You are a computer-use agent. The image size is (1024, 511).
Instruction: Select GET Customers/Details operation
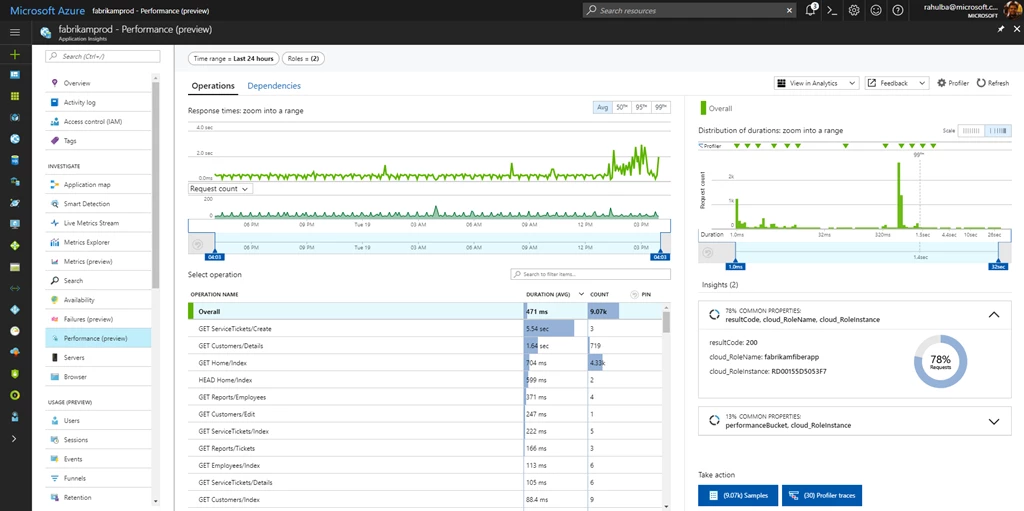click(x=424, y=346)
